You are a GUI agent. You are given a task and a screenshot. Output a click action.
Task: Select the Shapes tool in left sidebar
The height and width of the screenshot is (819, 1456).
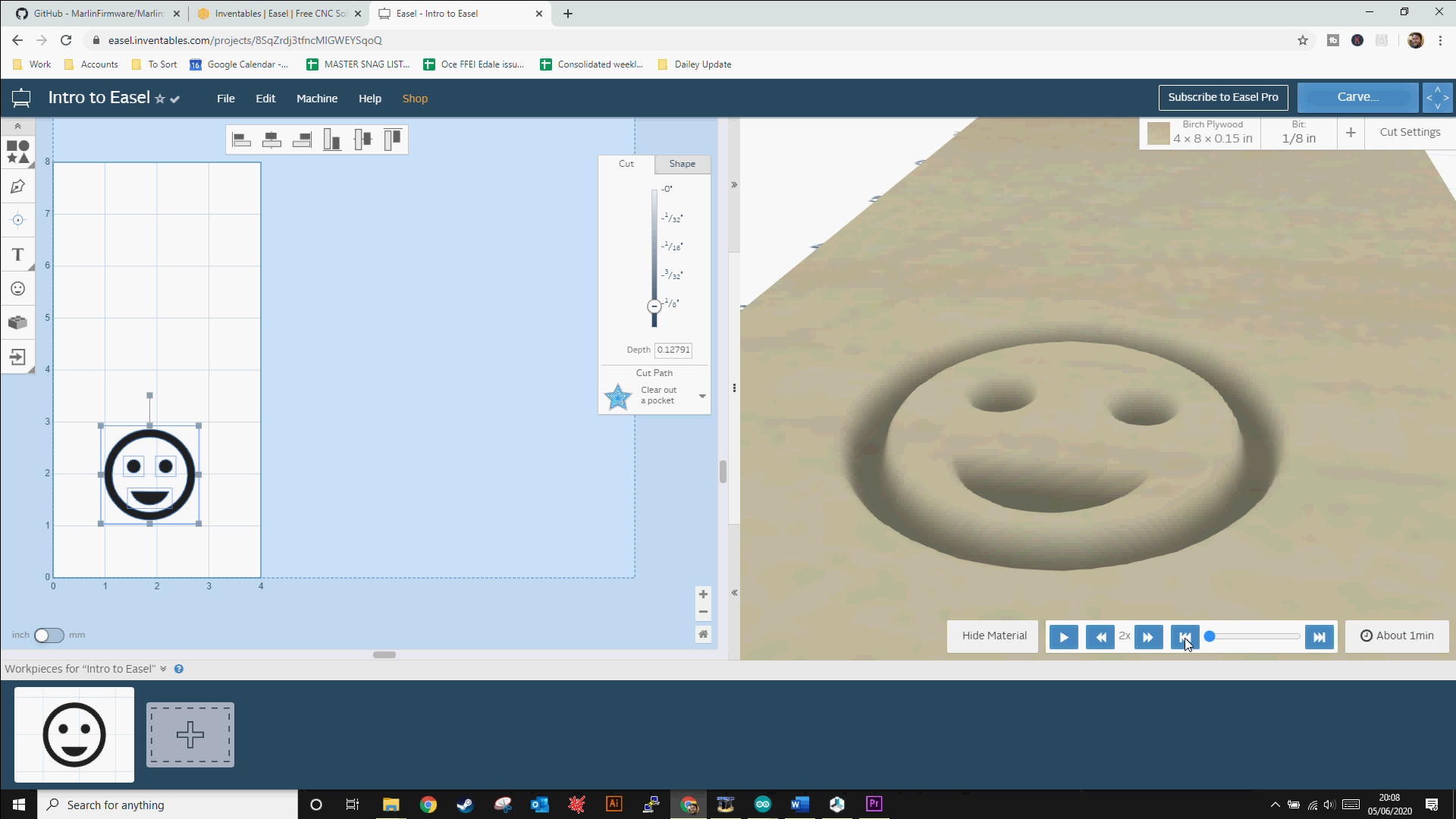[17, 152]
